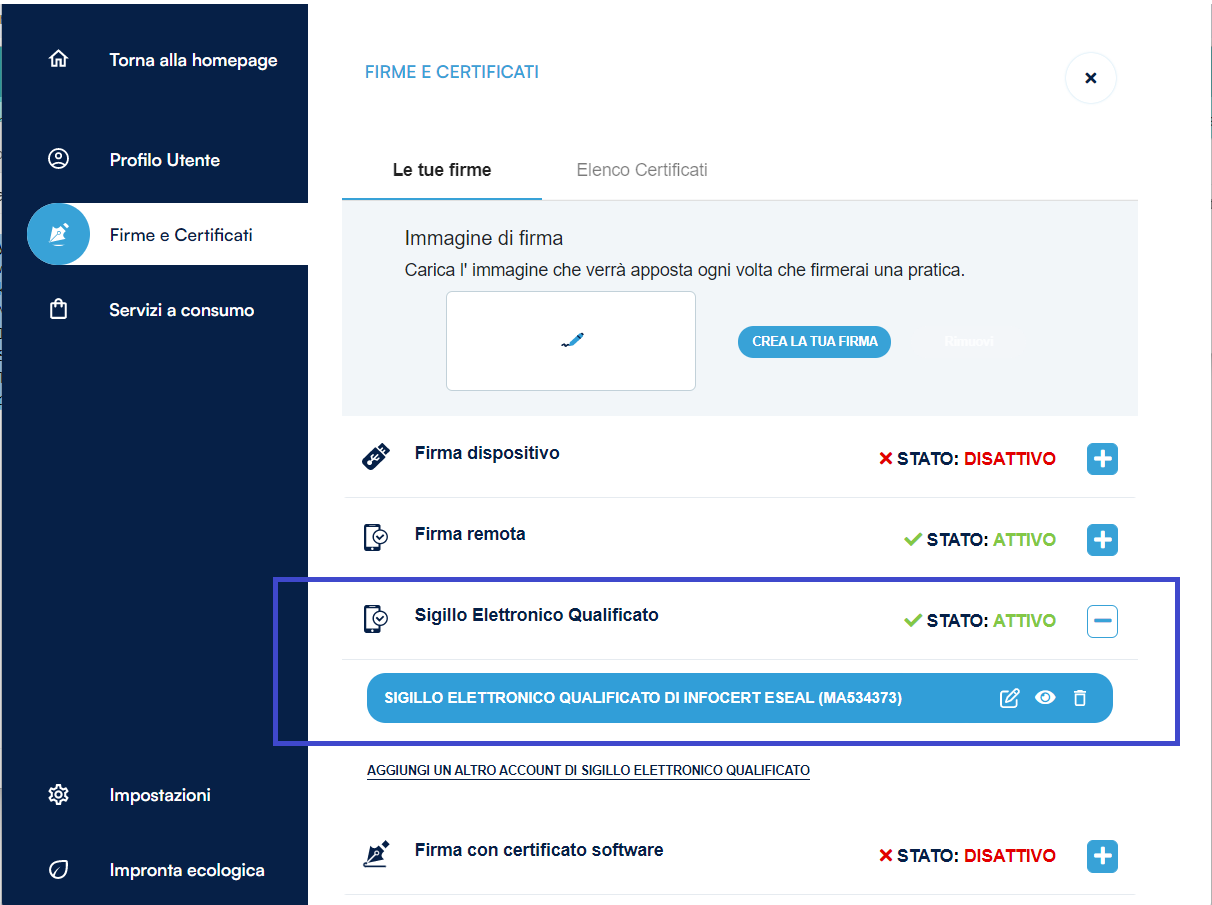1212x905 pixels.
Task: Collapse the Sigillo Elettronico Qualificato section
Action: (1102, 621)
